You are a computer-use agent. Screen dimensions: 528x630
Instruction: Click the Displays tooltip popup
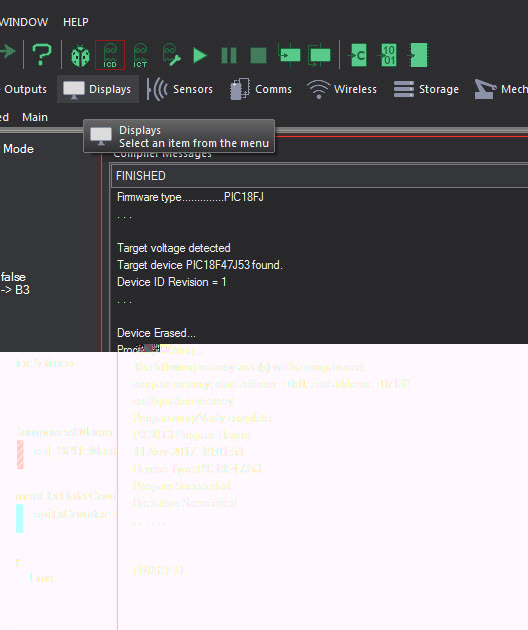(x=179, y=136)
